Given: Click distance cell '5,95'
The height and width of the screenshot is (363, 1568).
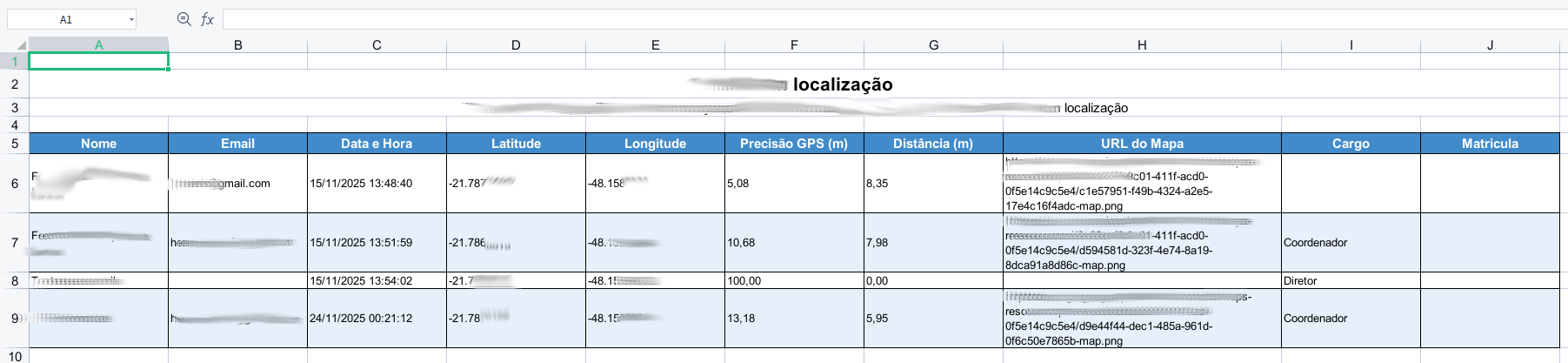Looking at the screenshot, I should click(933, 318).
